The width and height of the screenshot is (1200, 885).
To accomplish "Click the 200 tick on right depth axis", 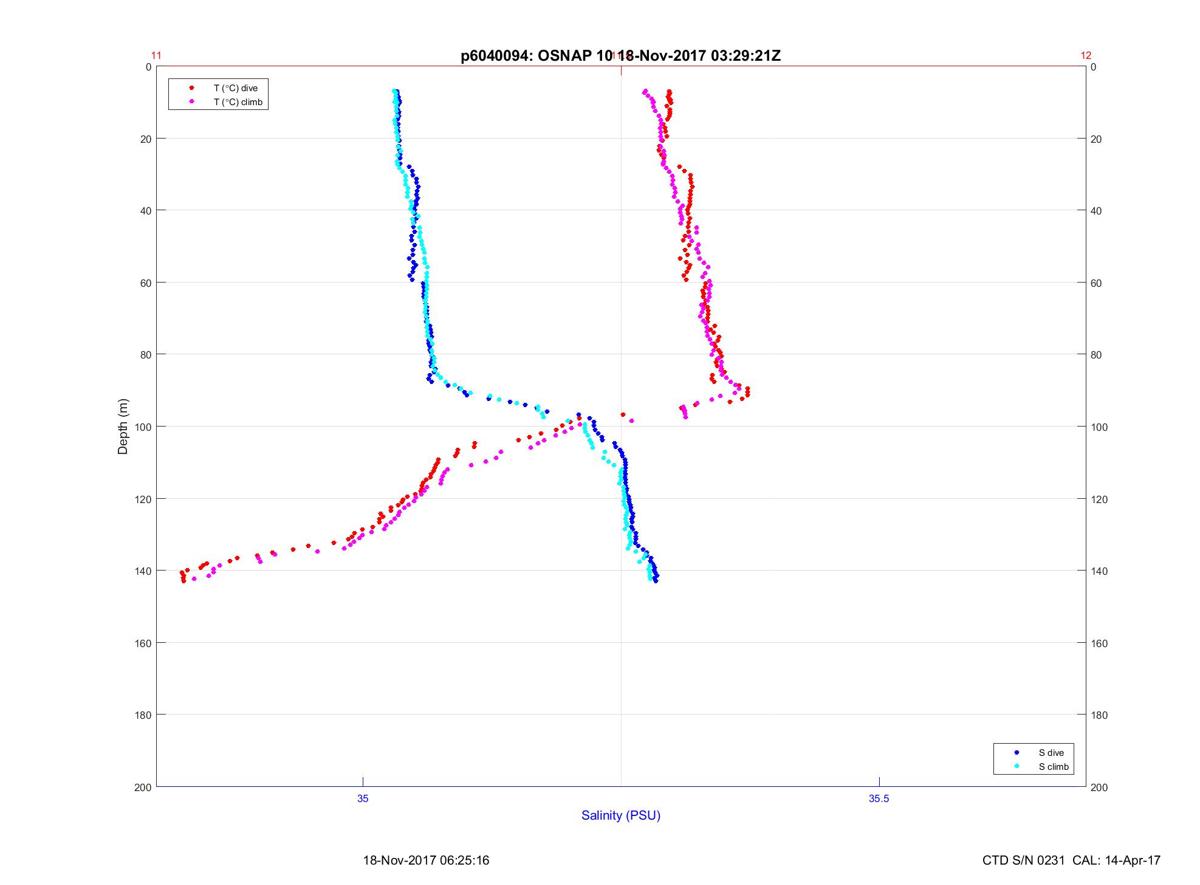I will (1100, 788).
